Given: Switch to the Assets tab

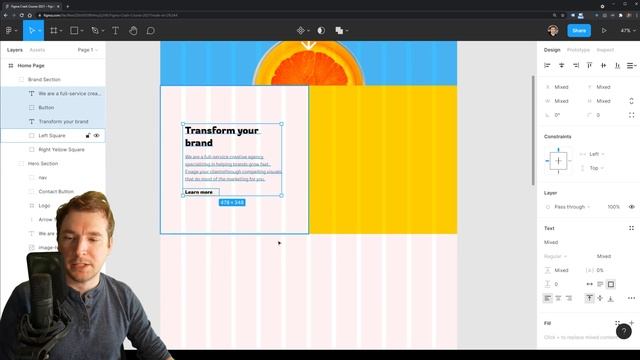Looking at the screenshot, I should [x=37, y=50].
